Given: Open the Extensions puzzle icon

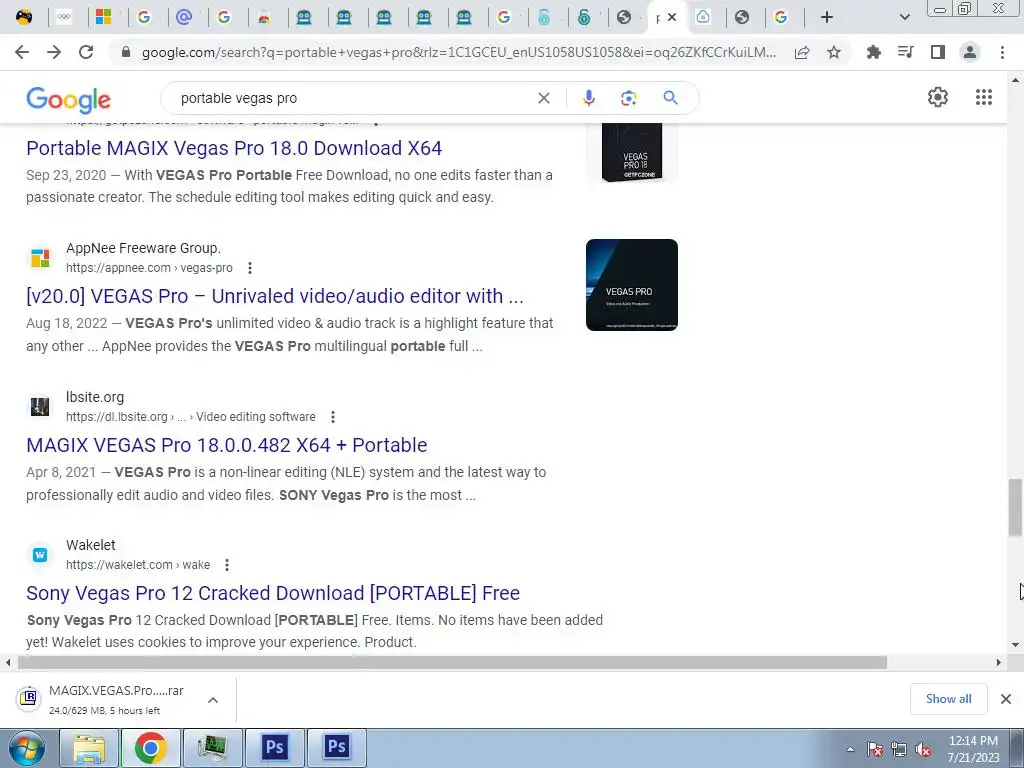Looking at the screenshot, I should pos(873,52).
